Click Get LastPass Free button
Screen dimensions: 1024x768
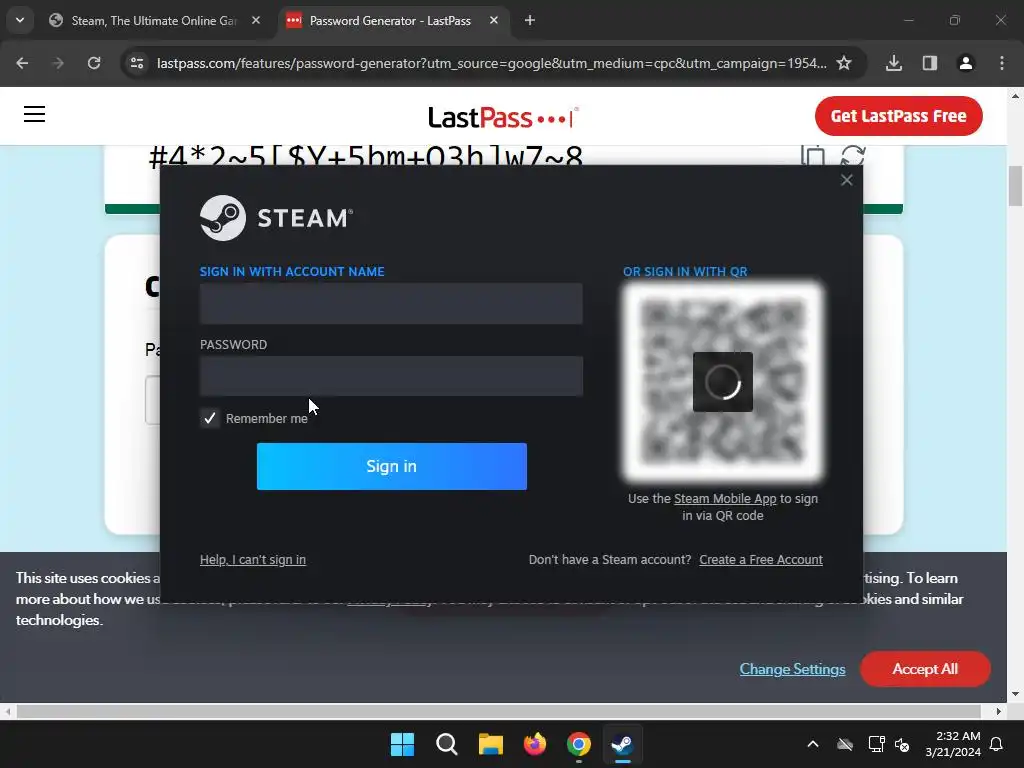[x=899, y=116]
